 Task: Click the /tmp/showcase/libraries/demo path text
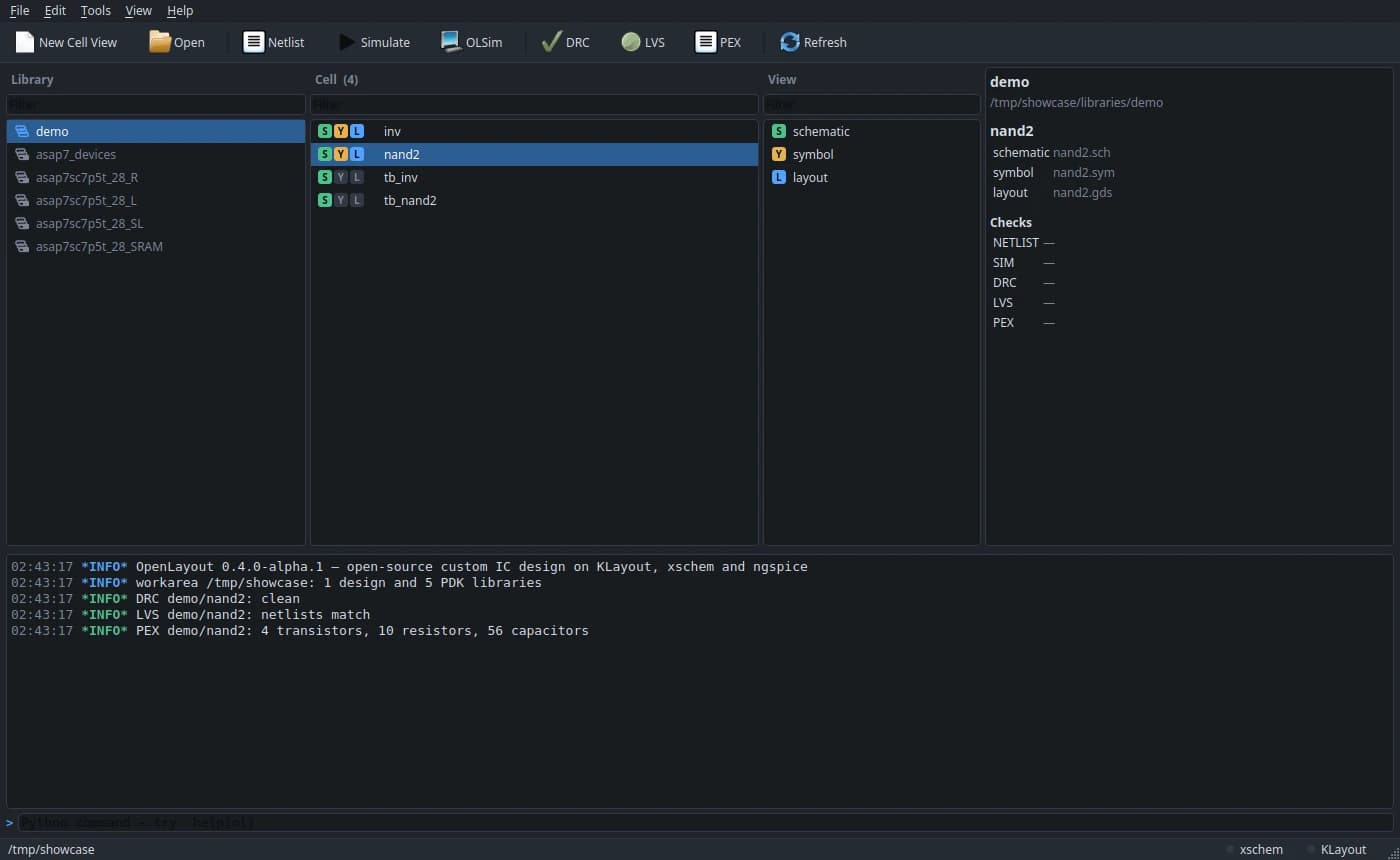(x=1076, y=102)
